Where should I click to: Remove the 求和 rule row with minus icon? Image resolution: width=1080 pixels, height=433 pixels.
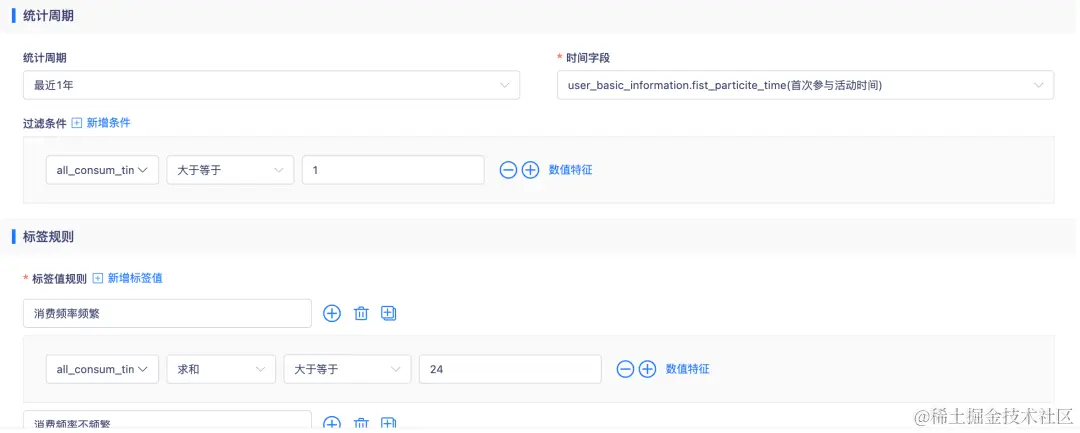[625, 370]
